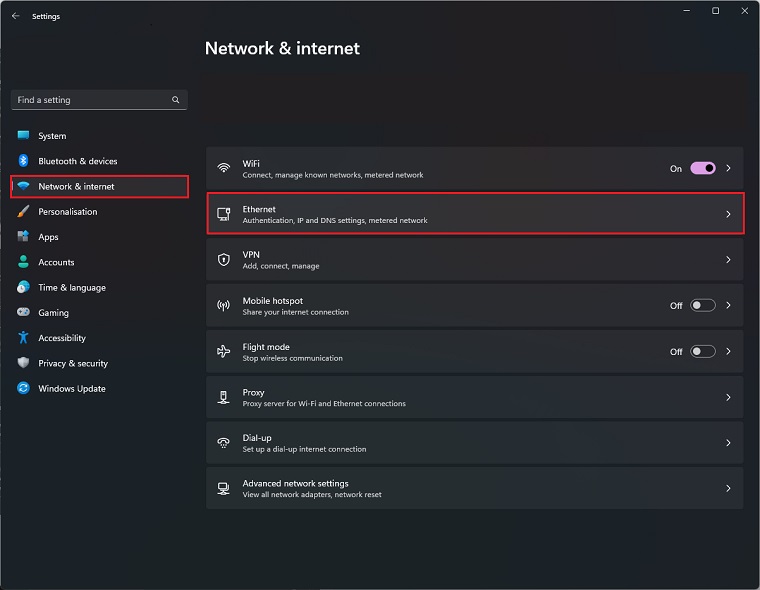Click the Privacy & security shield icon
This screenshot has height=590, width=760.
[23, 363]
